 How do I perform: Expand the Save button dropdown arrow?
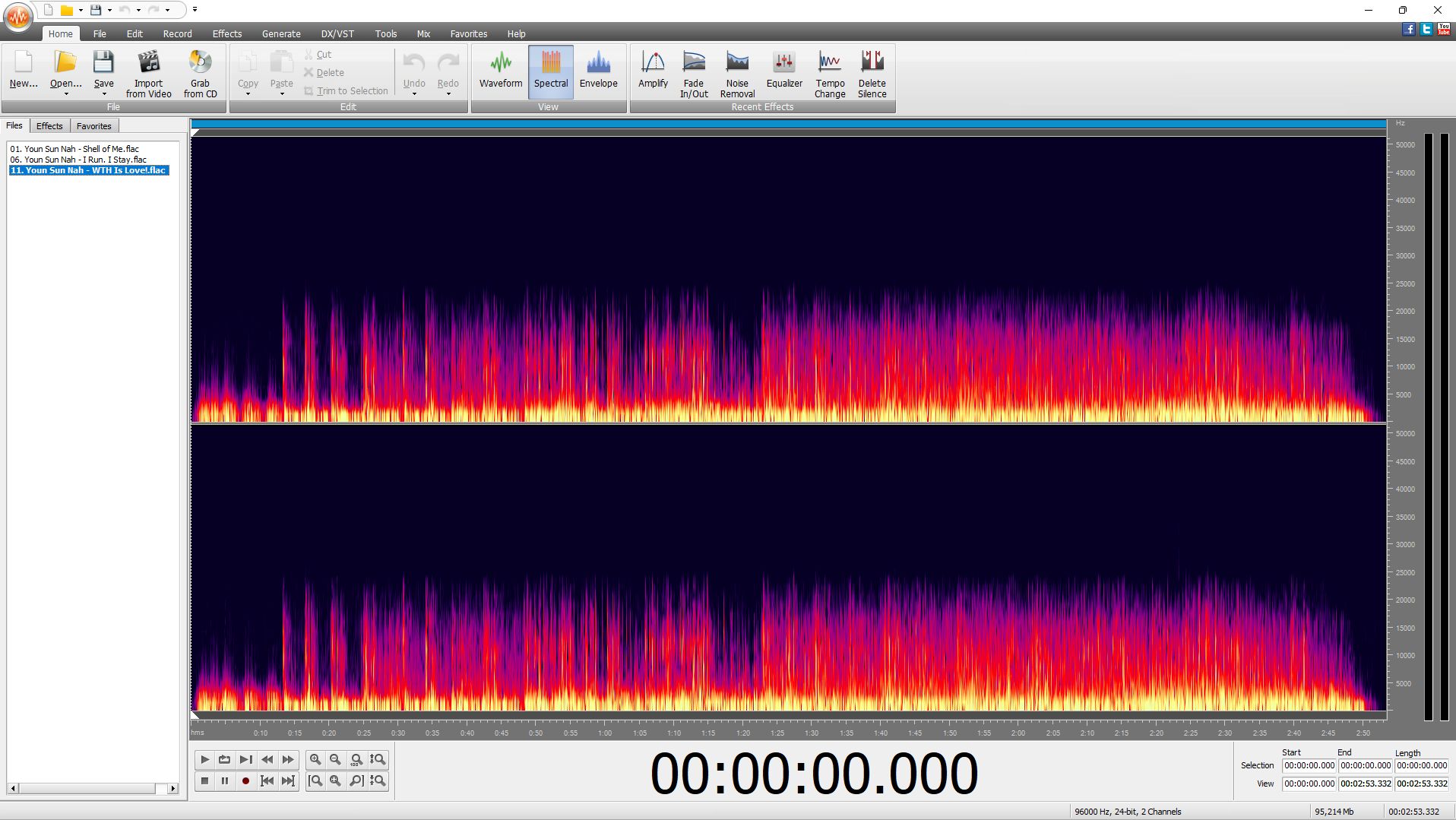104,94
